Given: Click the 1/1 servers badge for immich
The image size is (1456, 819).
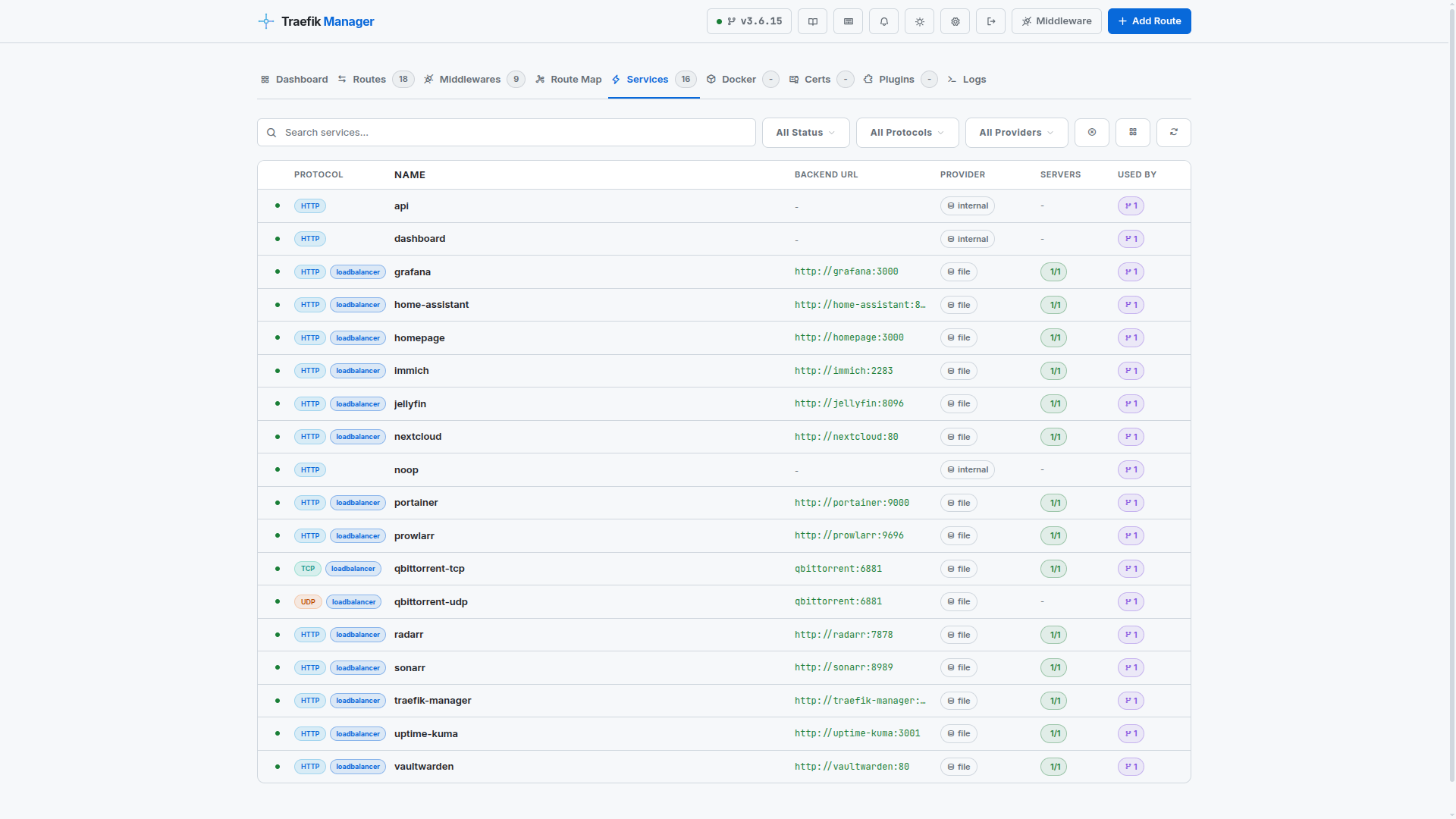Looking at the screenshot, I should (1054, 371).
